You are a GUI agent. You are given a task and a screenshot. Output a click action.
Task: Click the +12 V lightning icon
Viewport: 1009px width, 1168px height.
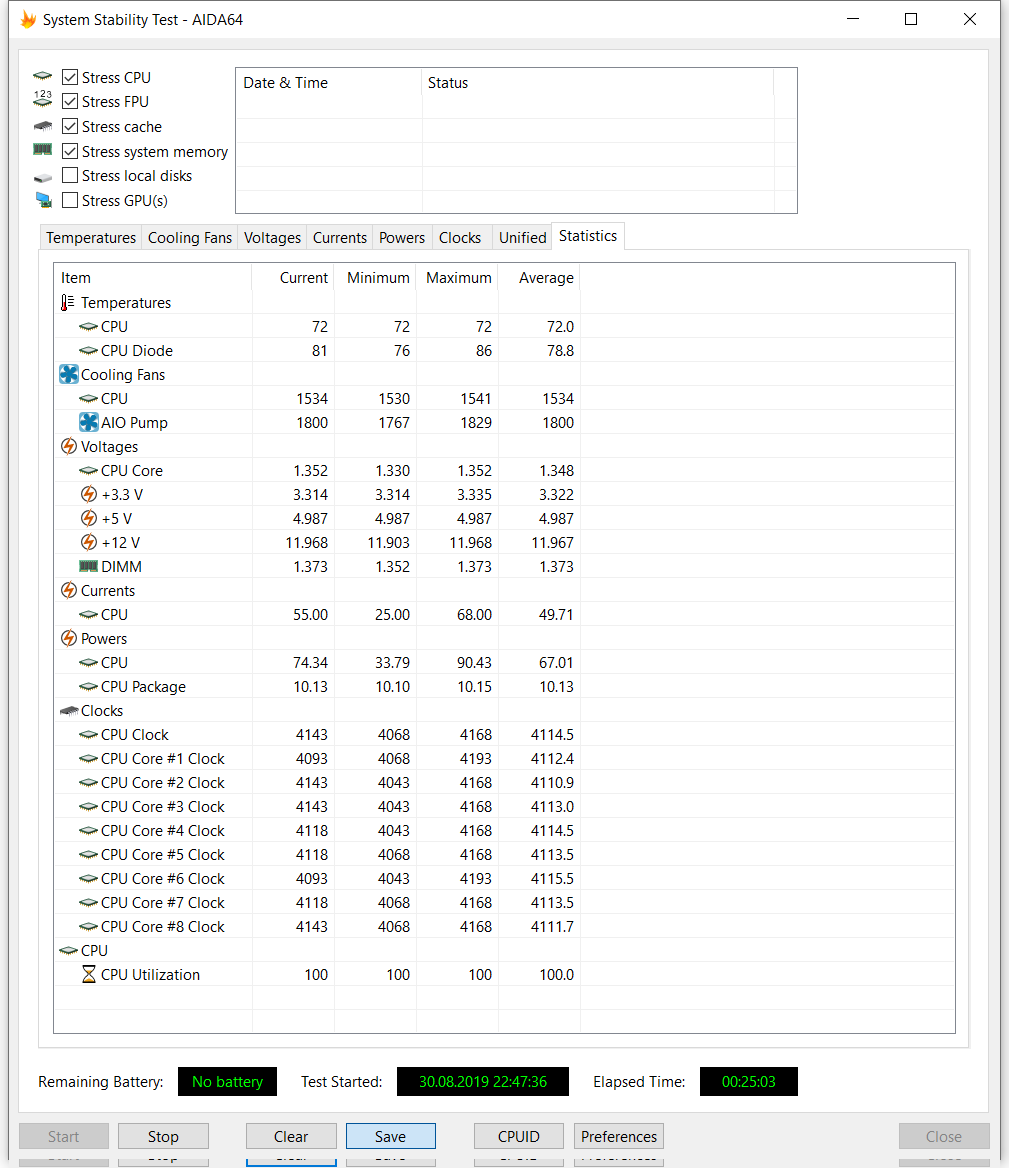coord(89,542)
